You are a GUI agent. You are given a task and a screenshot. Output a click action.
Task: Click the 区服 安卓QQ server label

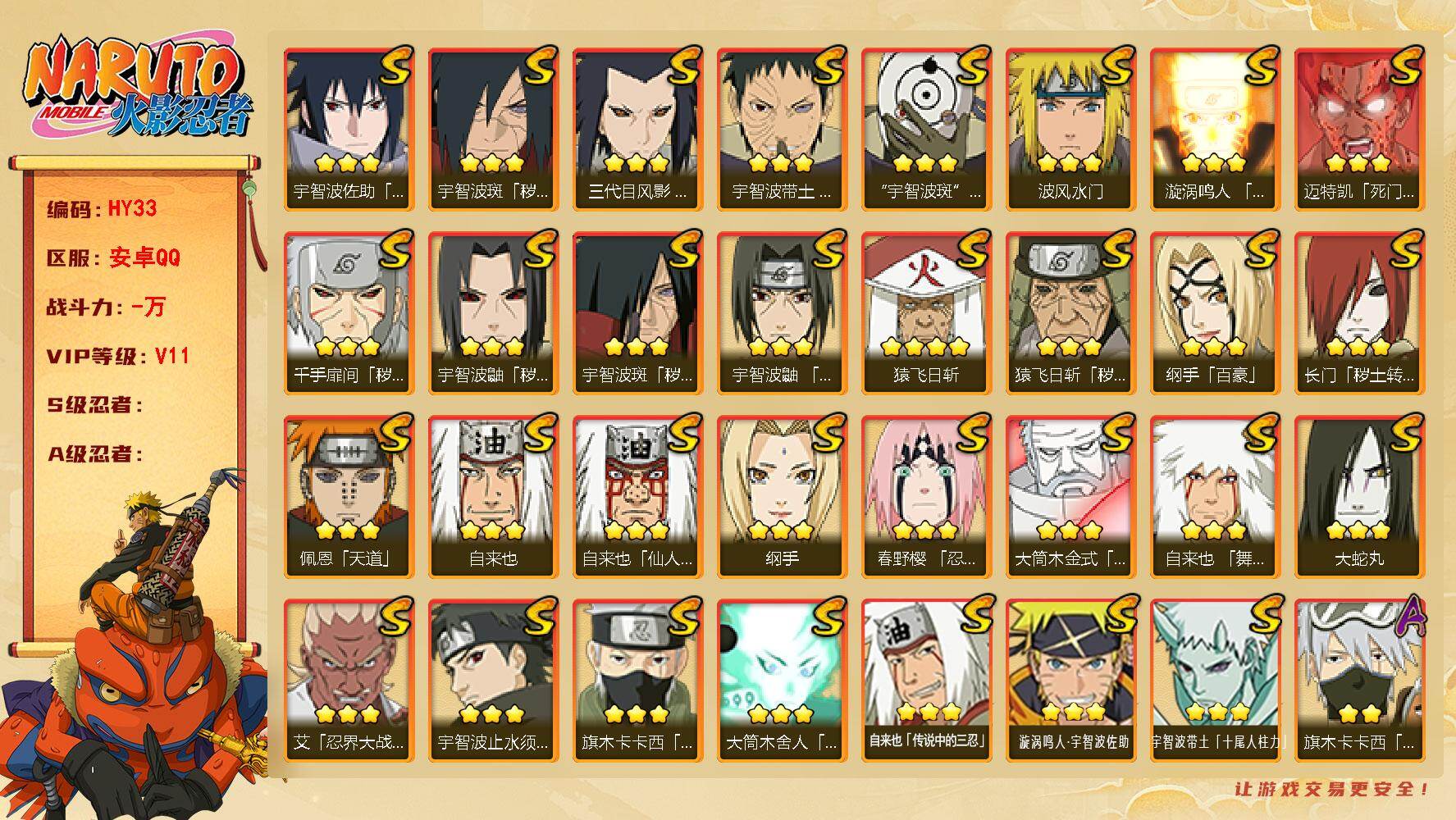coord(113,258)
